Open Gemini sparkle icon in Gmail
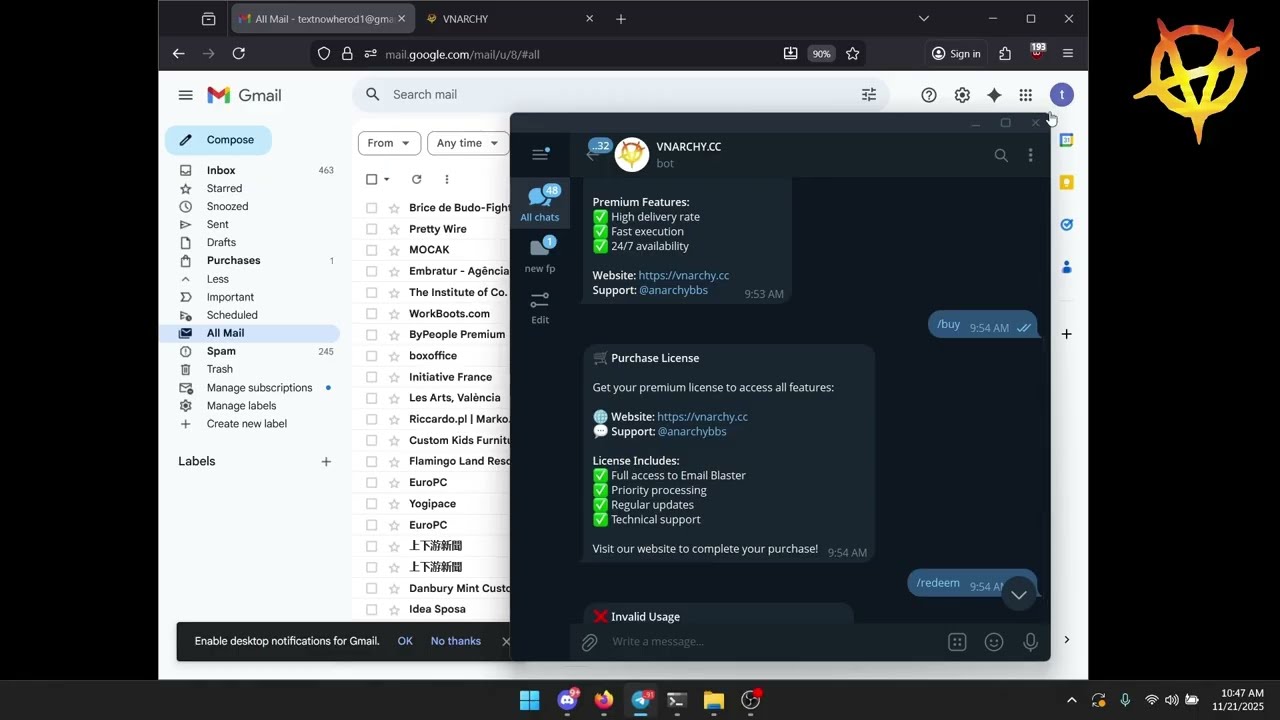Image resolution: width=1280 pixels, height=720 pixels. tap(994, 95)
